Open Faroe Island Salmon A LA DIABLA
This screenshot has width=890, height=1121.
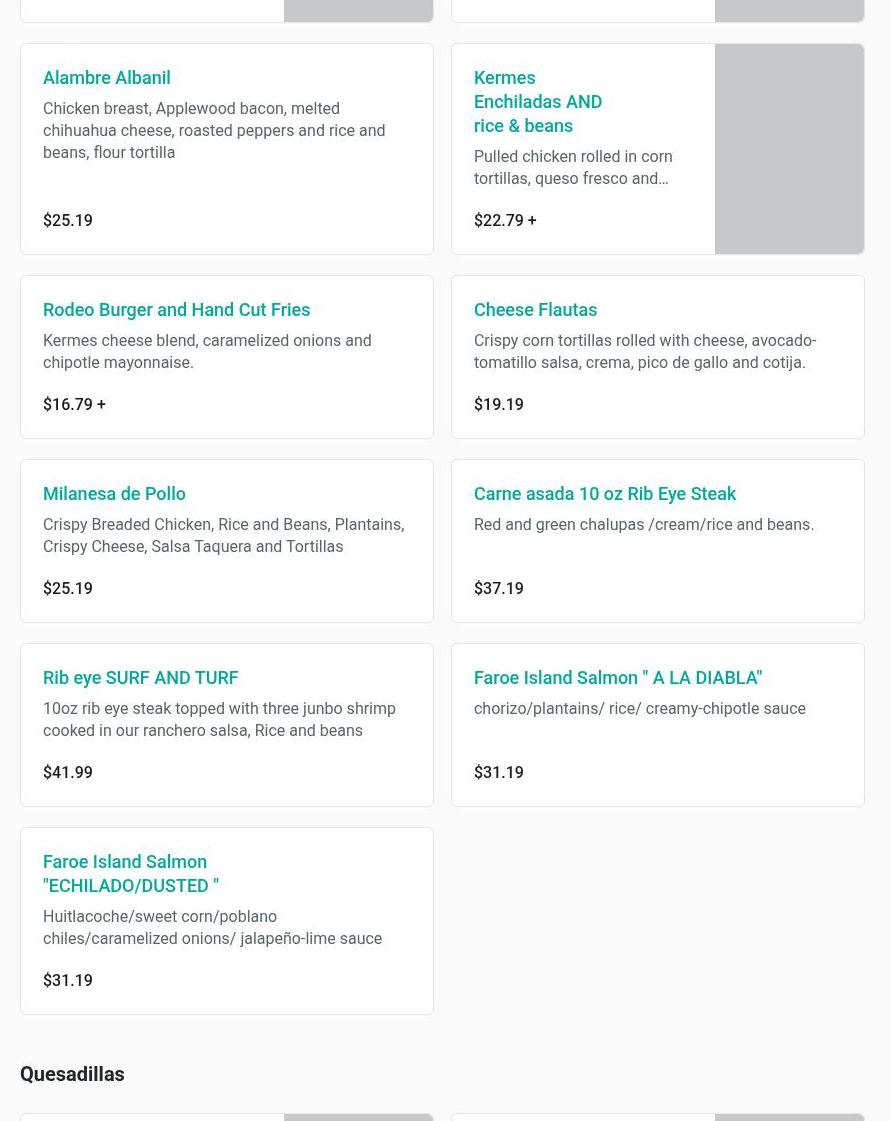point(617,678)
